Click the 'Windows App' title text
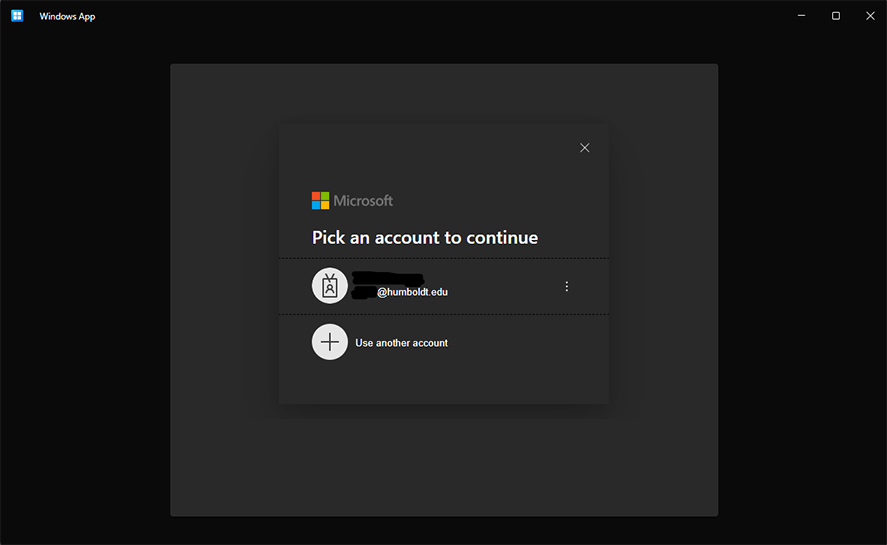Image resolution: width=887 pixels, height=545 pixels. click(67, 16)
